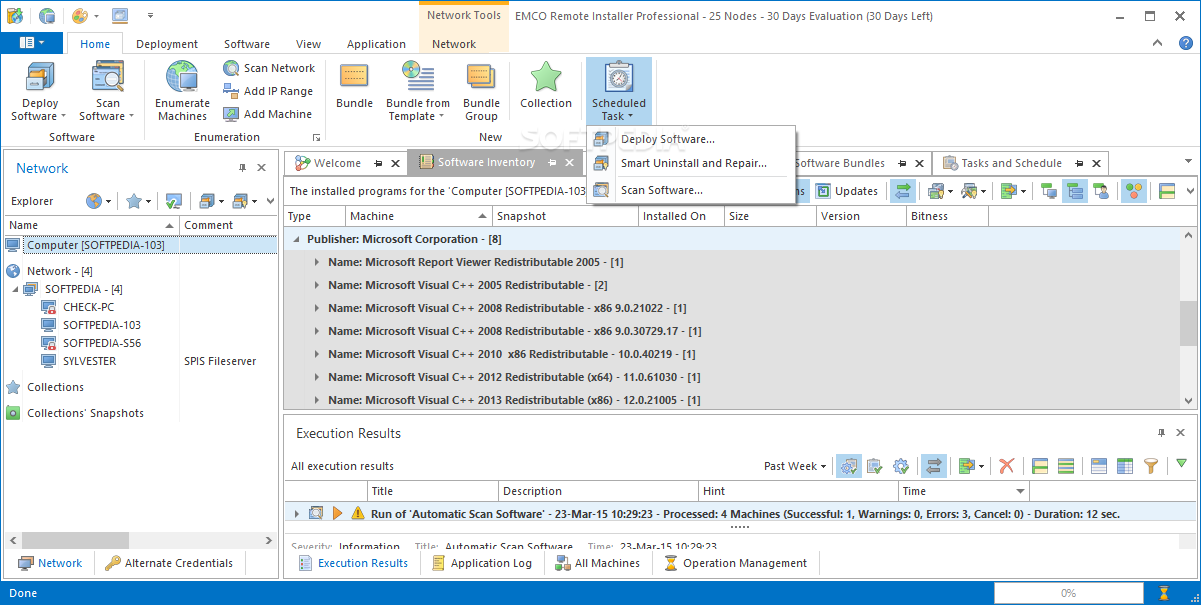Select Smart Uninstall and Repair... menu item
The height and width of the screenshot is (605, 1201).
(692, 163)
